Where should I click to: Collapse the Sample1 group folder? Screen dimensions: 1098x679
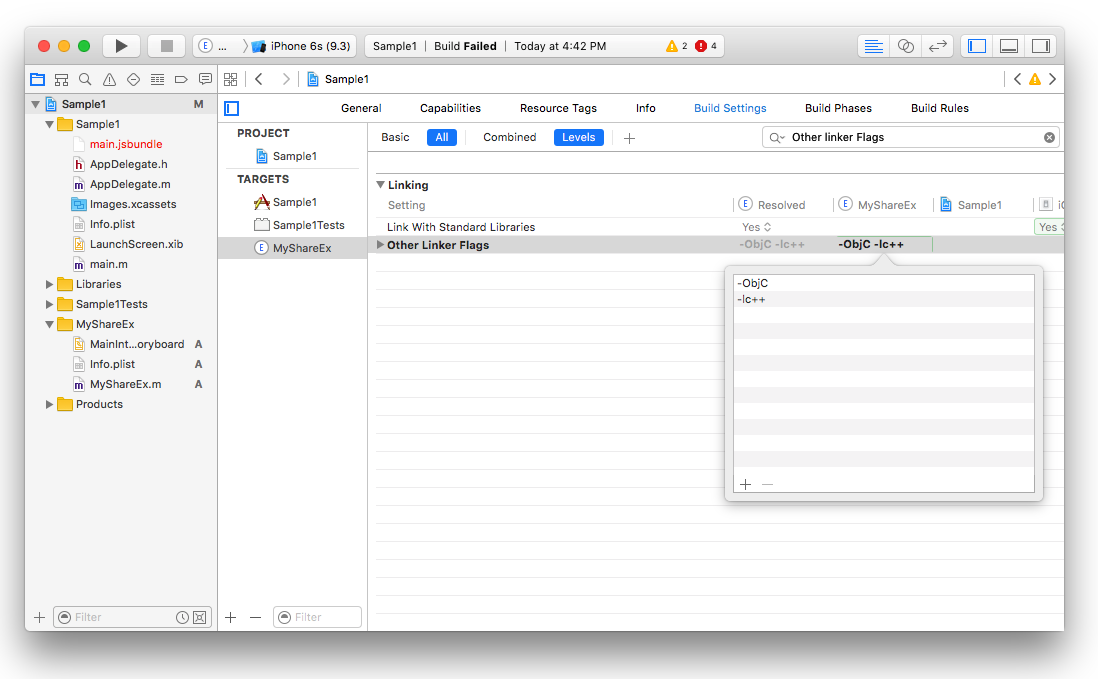tap(49, 125)
